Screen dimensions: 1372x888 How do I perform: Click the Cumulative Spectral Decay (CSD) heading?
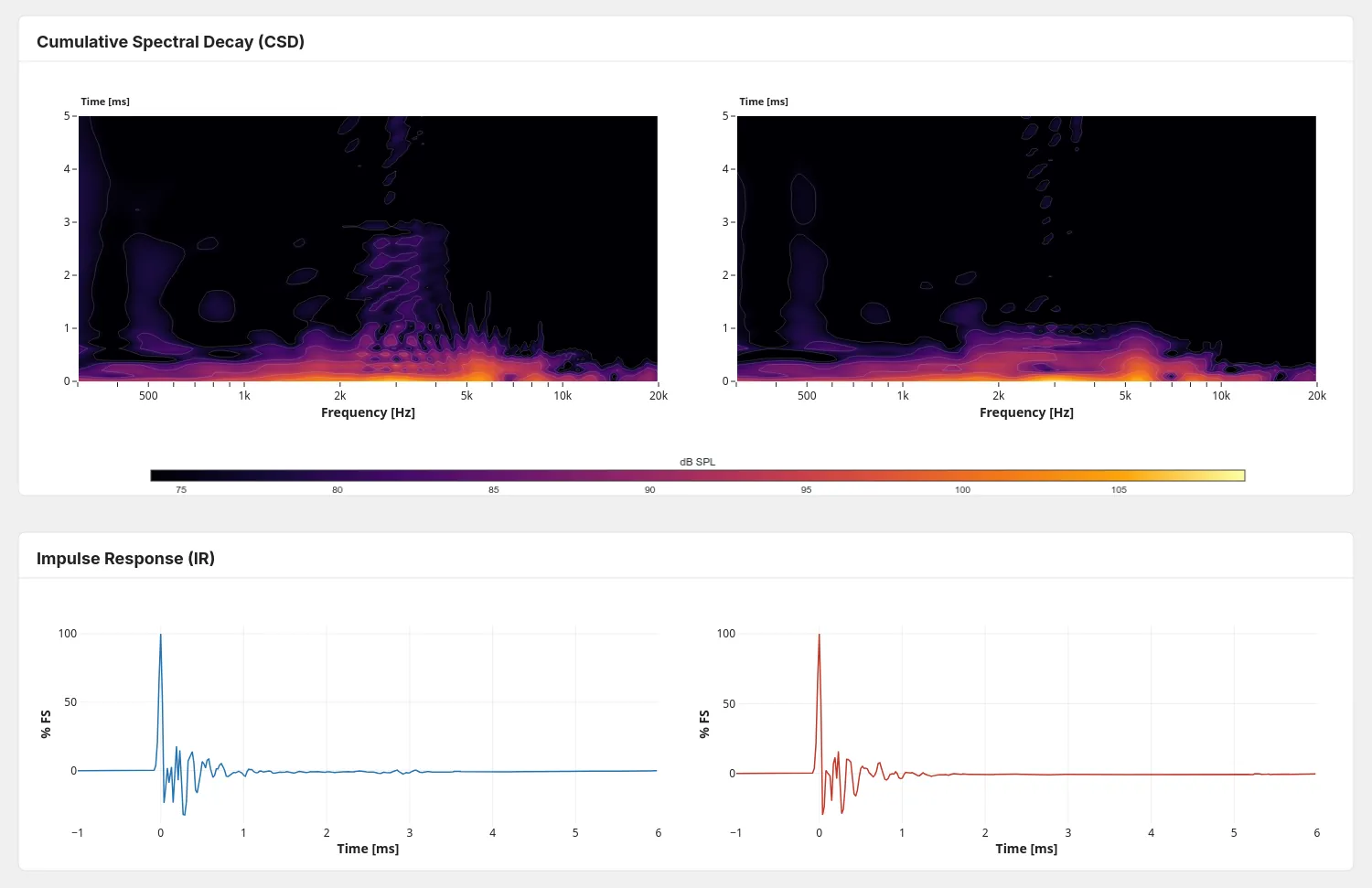pos(170,42)
